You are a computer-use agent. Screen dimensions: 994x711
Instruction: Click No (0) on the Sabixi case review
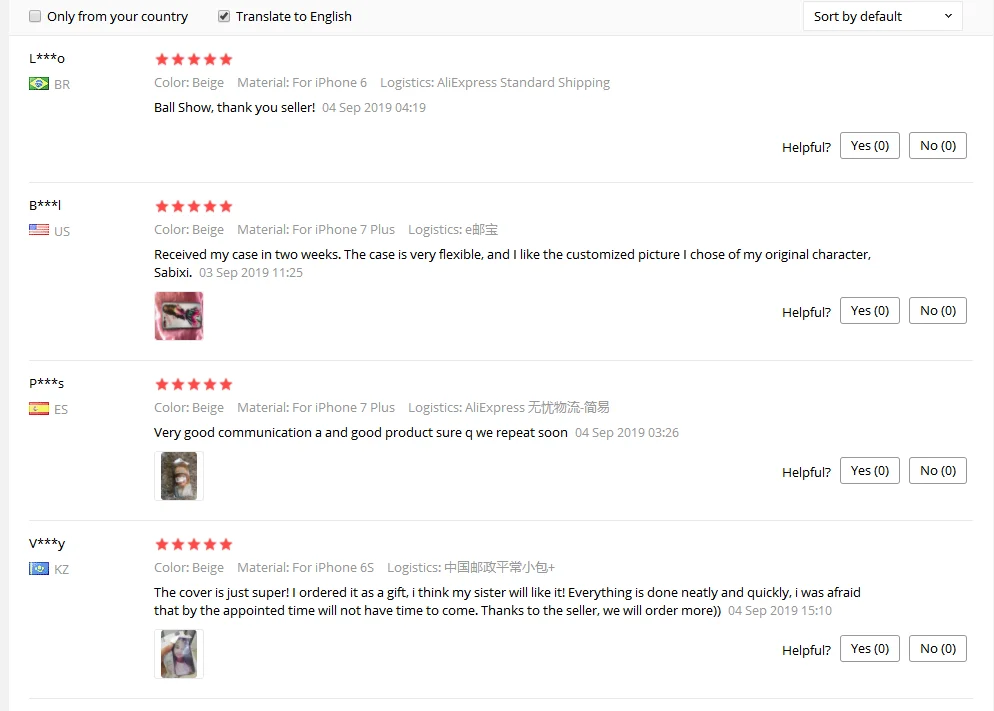point(938,311)
